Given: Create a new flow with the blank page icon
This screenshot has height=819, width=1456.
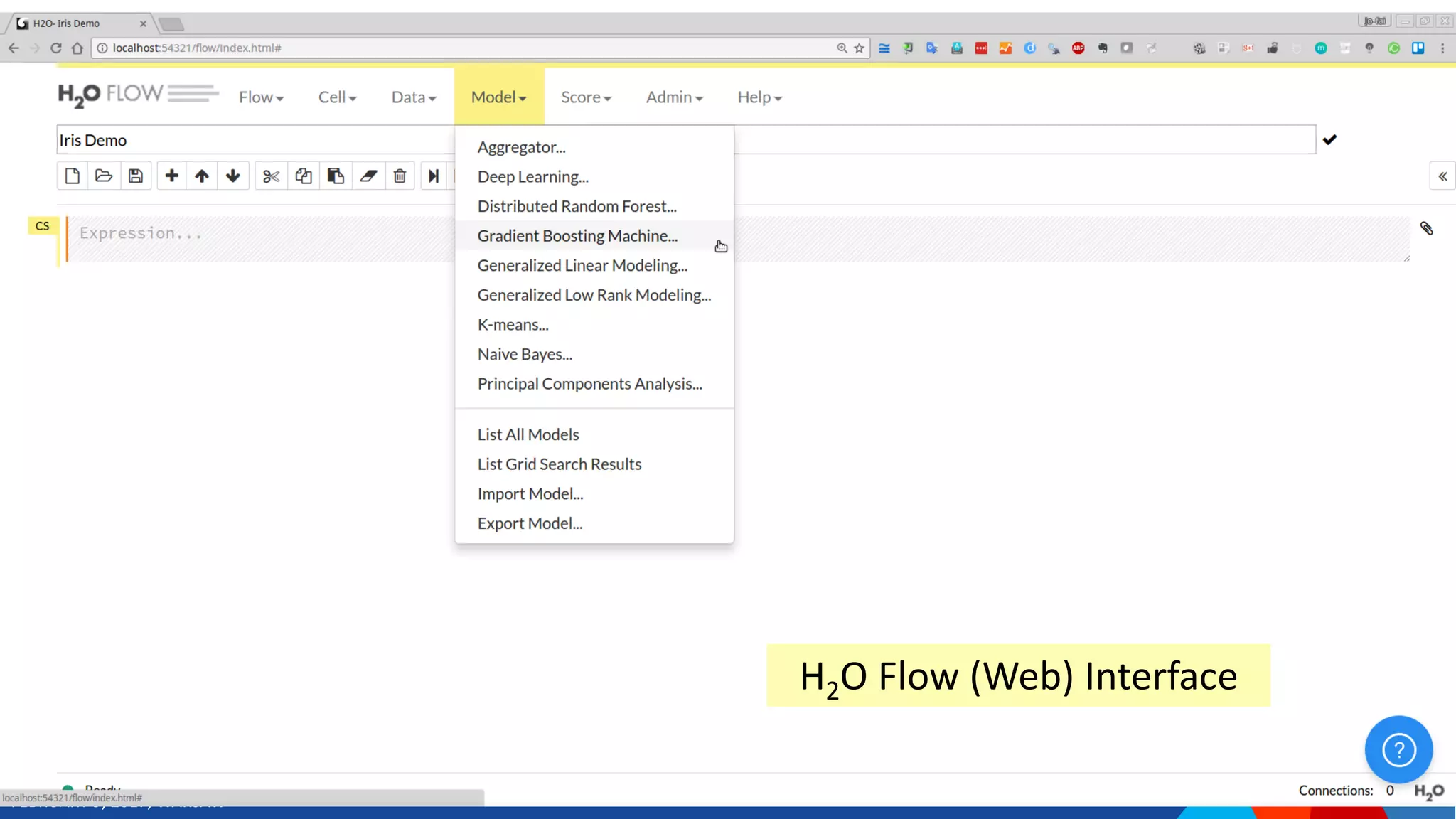Looking at the screenshot, I should point(72,176).
